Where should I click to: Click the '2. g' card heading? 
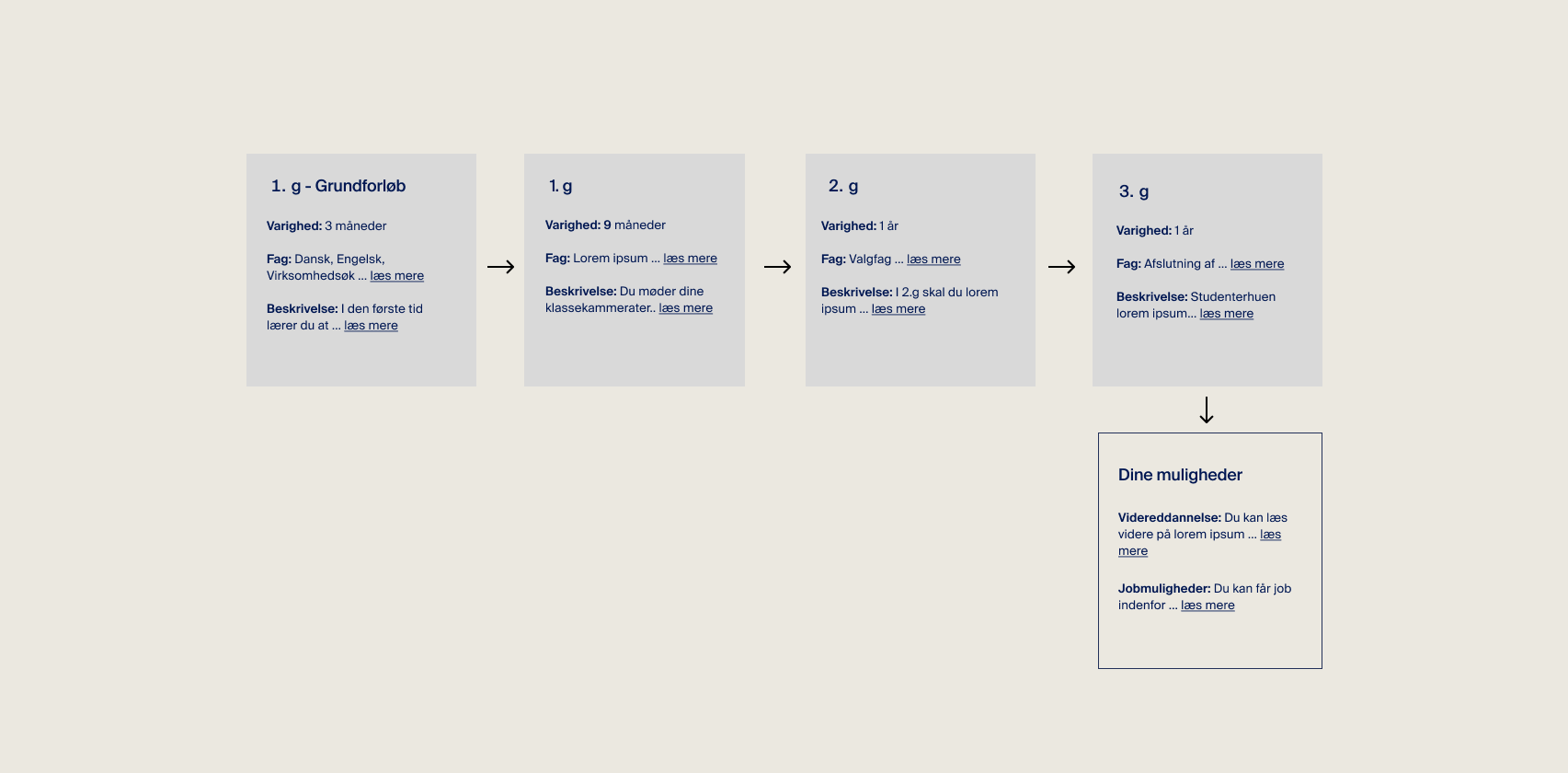843,186
